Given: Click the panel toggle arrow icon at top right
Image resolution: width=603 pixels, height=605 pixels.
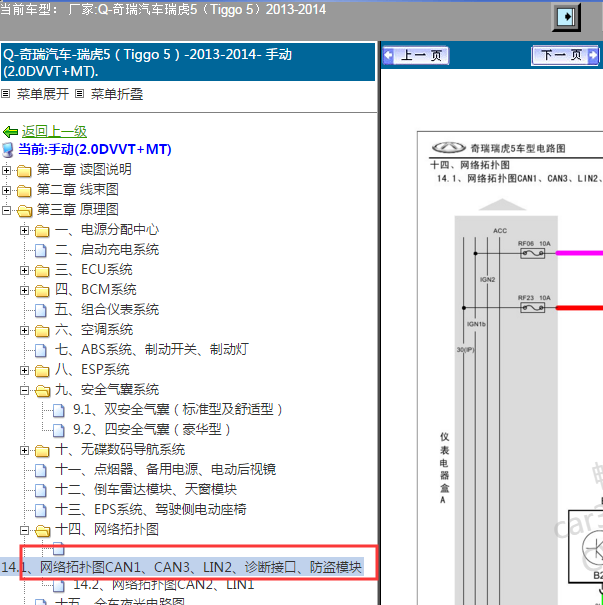Looking at the screenshot, I should 566,17.
